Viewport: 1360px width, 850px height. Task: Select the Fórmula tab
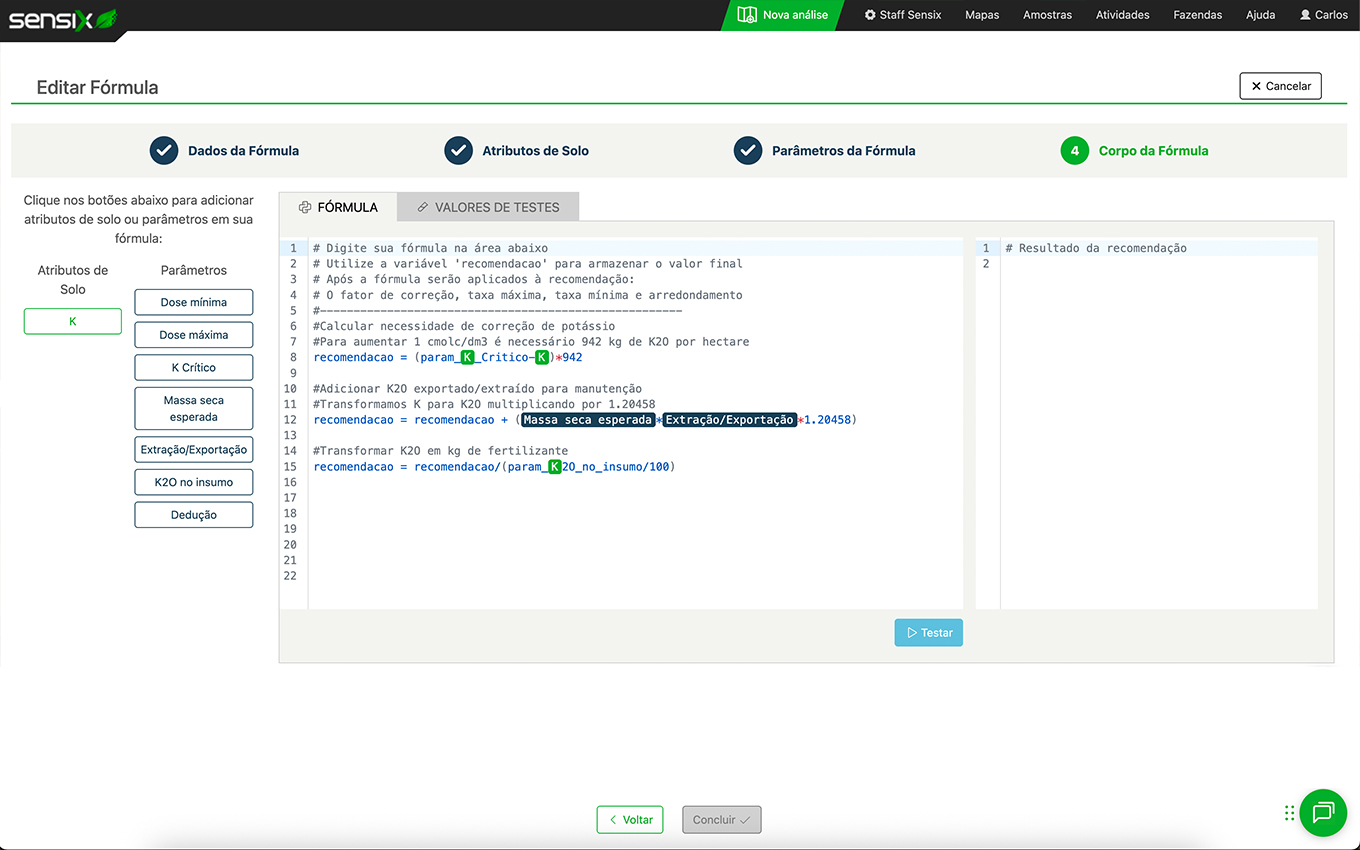(338, 207)
